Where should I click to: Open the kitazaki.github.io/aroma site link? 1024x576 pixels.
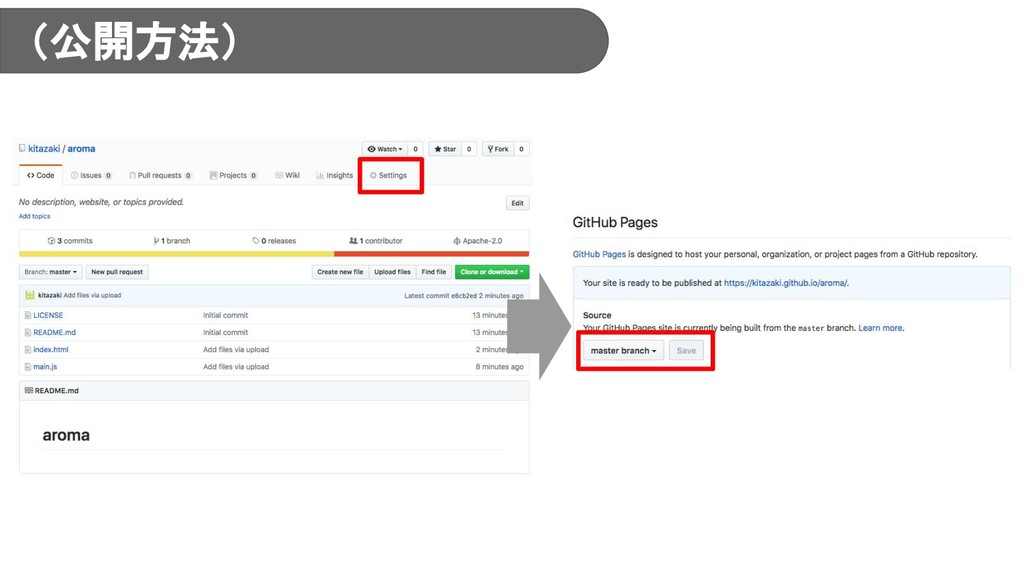coord(785,283)
